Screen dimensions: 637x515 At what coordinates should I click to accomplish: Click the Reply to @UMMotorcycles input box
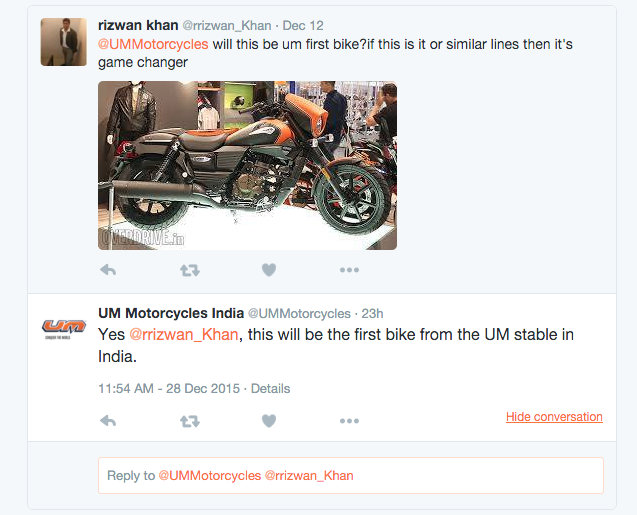point(351,476)
